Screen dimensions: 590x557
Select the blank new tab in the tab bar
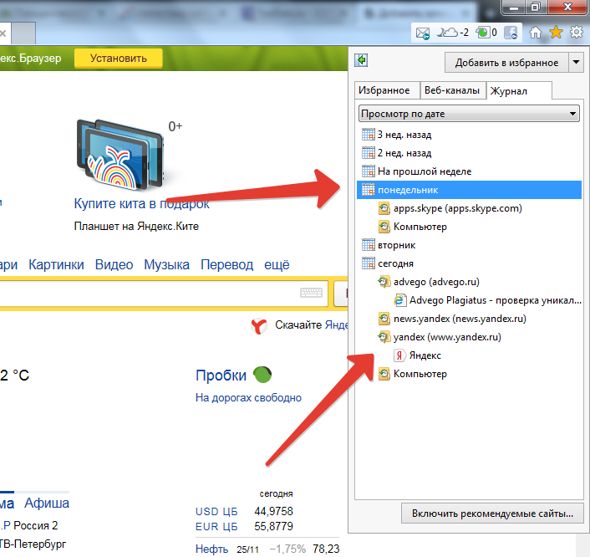[x=24, y=33]
